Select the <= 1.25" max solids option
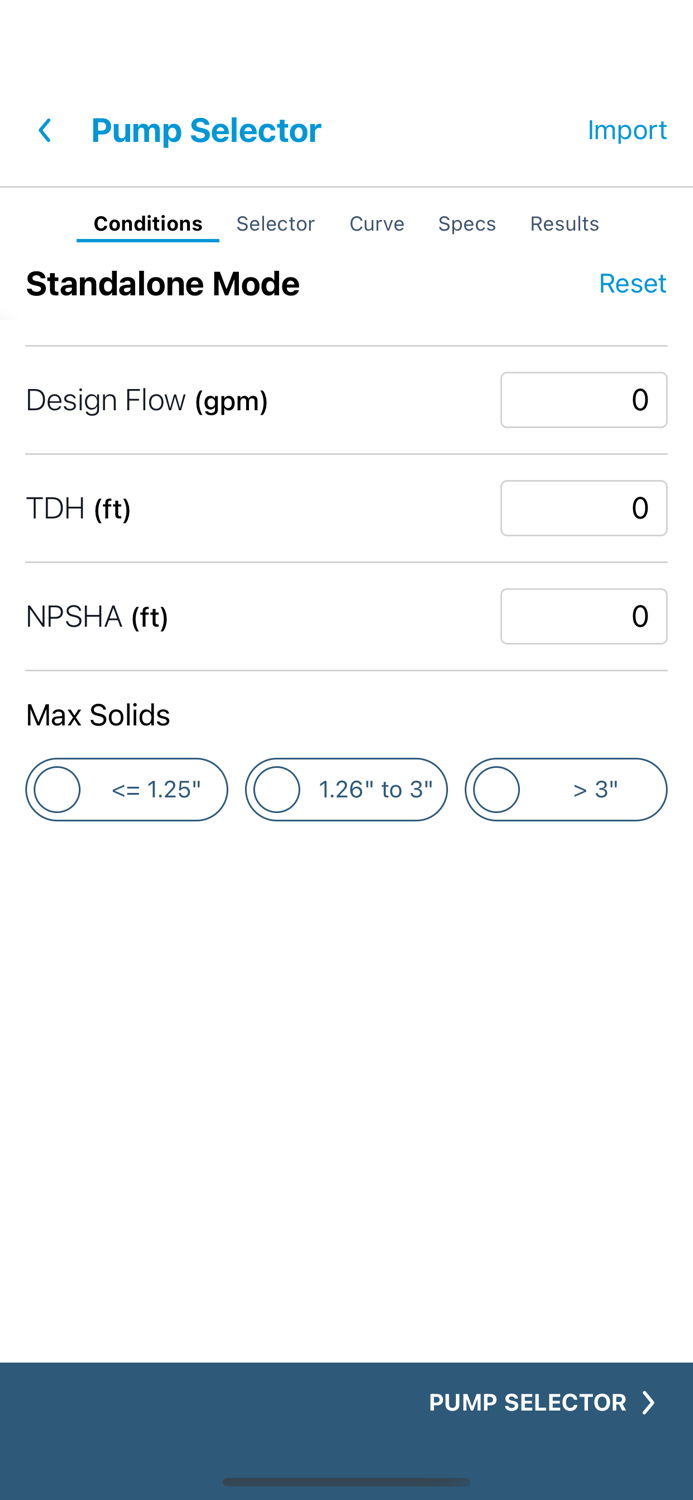693x1500 pixels. tap(127, 789)
